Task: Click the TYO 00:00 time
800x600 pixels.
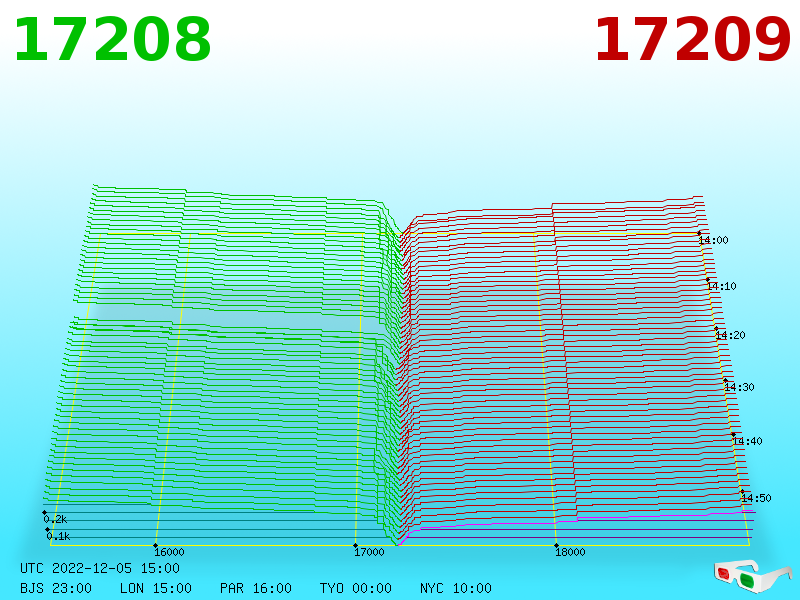Action: click(356, 588)
